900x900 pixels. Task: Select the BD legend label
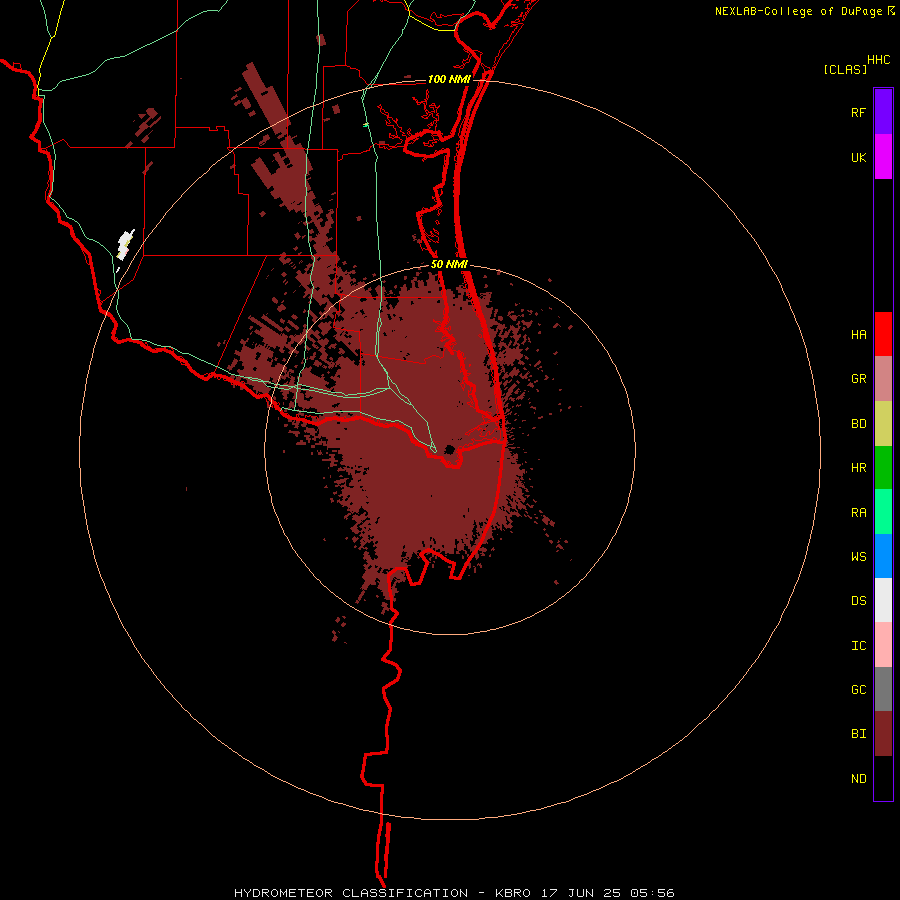tap(858, 424)
